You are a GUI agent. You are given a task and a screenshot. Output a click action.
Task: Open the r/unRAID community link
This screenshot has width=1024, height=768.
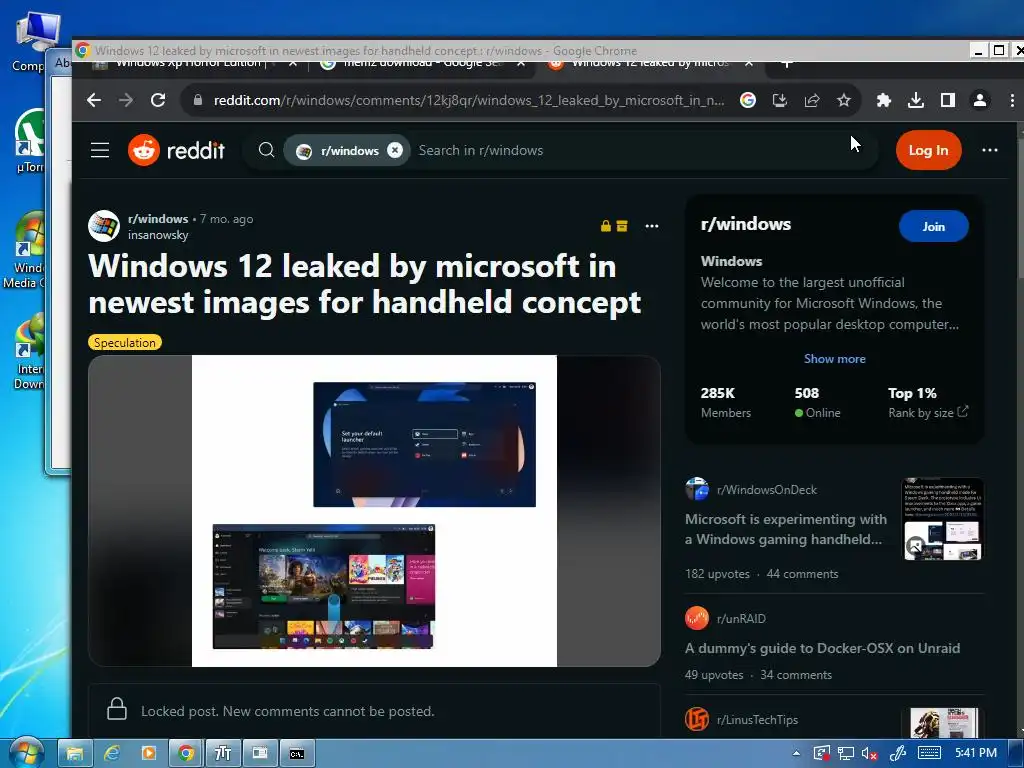[741, 618]
